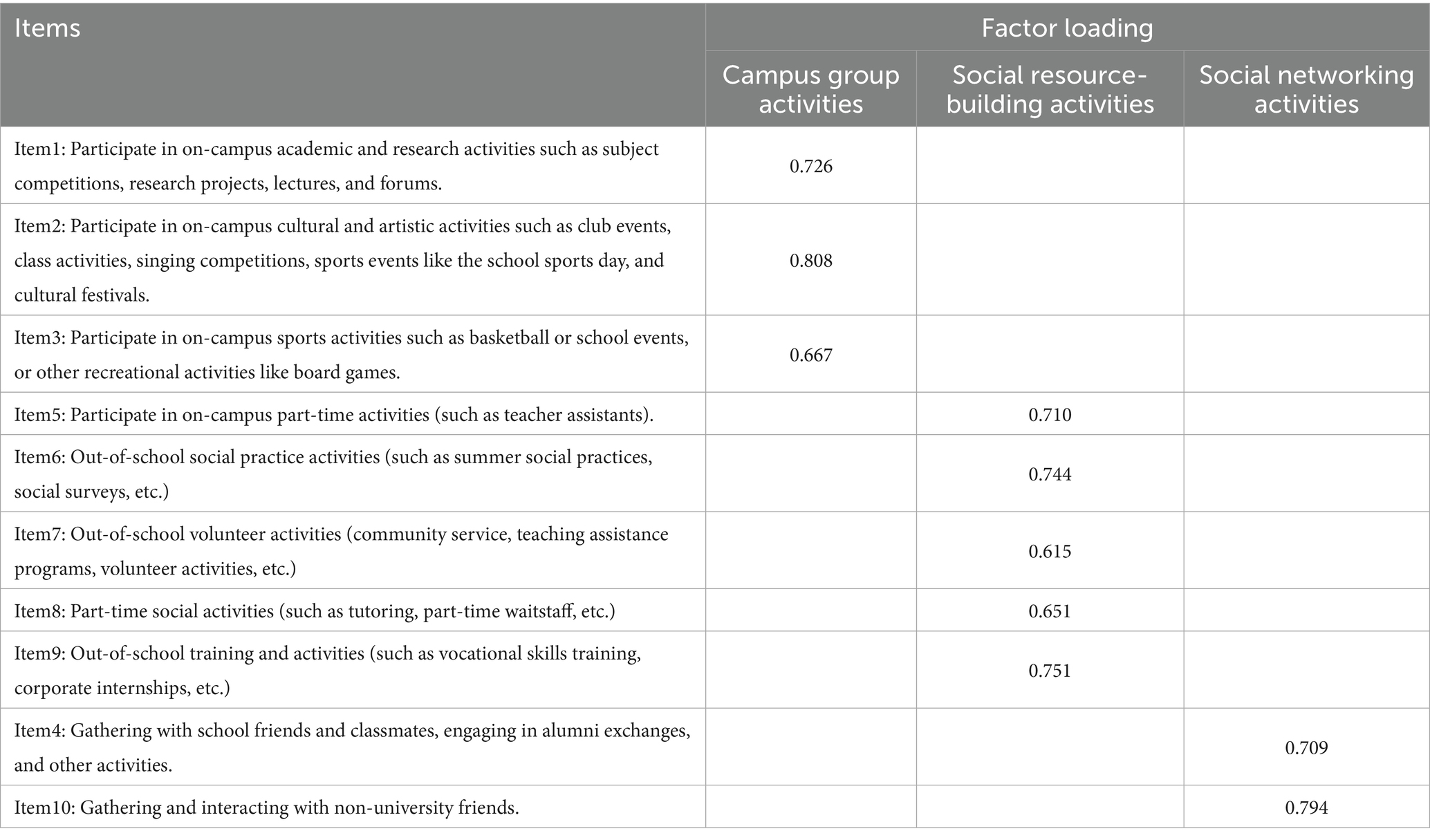Click the 0.710 loading value
The width and height of the screenshot is (1430, 840).
[x=1050, y=415]
